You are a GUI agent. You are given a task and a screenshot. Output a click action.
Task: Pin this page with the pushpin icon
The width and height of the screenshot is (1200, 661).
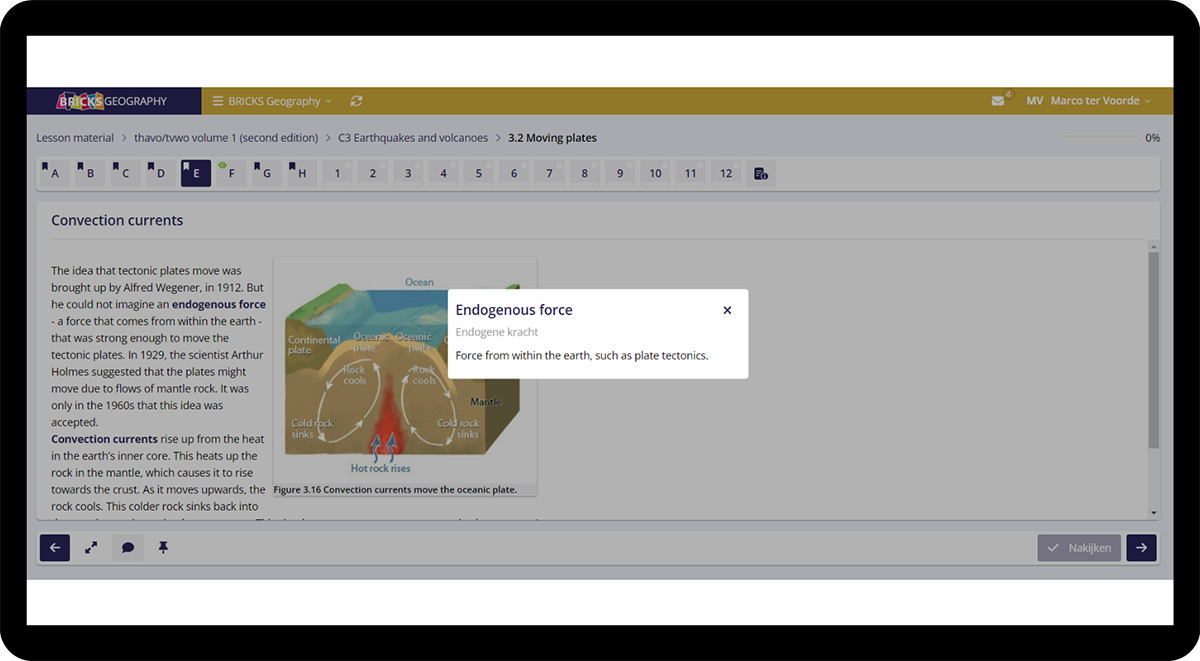[163, 548]
